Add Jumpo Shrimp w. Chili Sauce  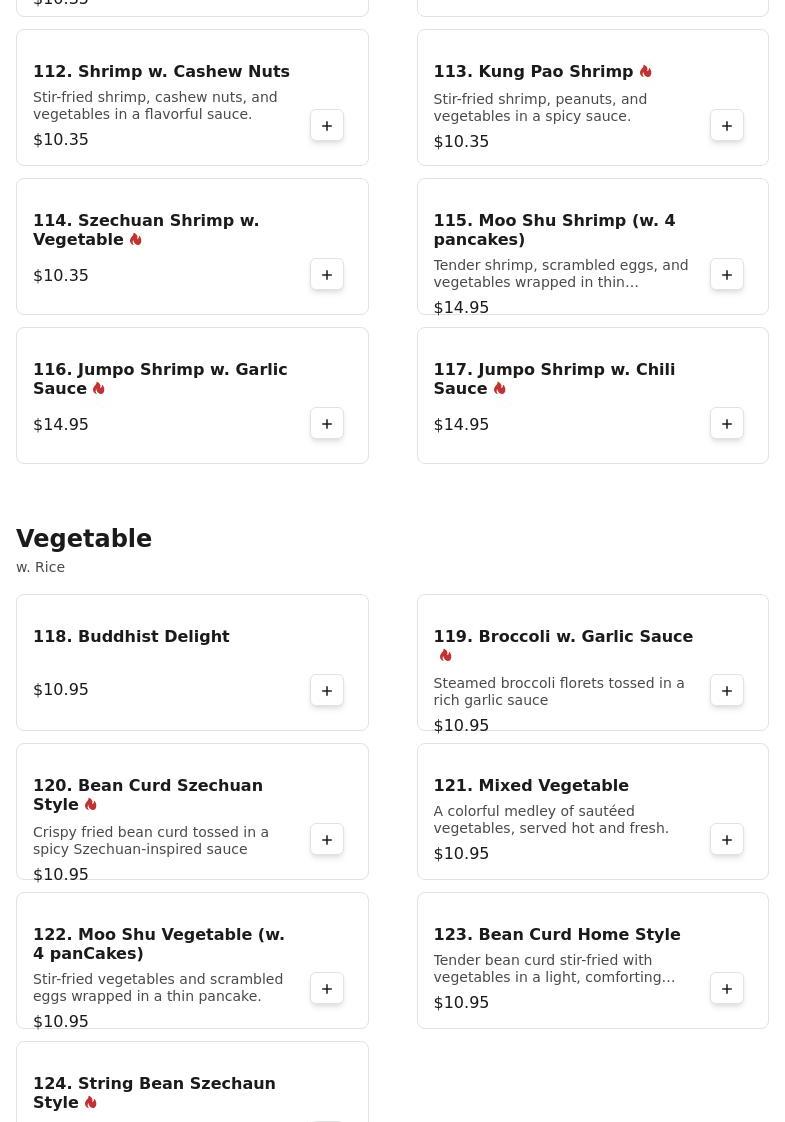(x=727, y=424)
